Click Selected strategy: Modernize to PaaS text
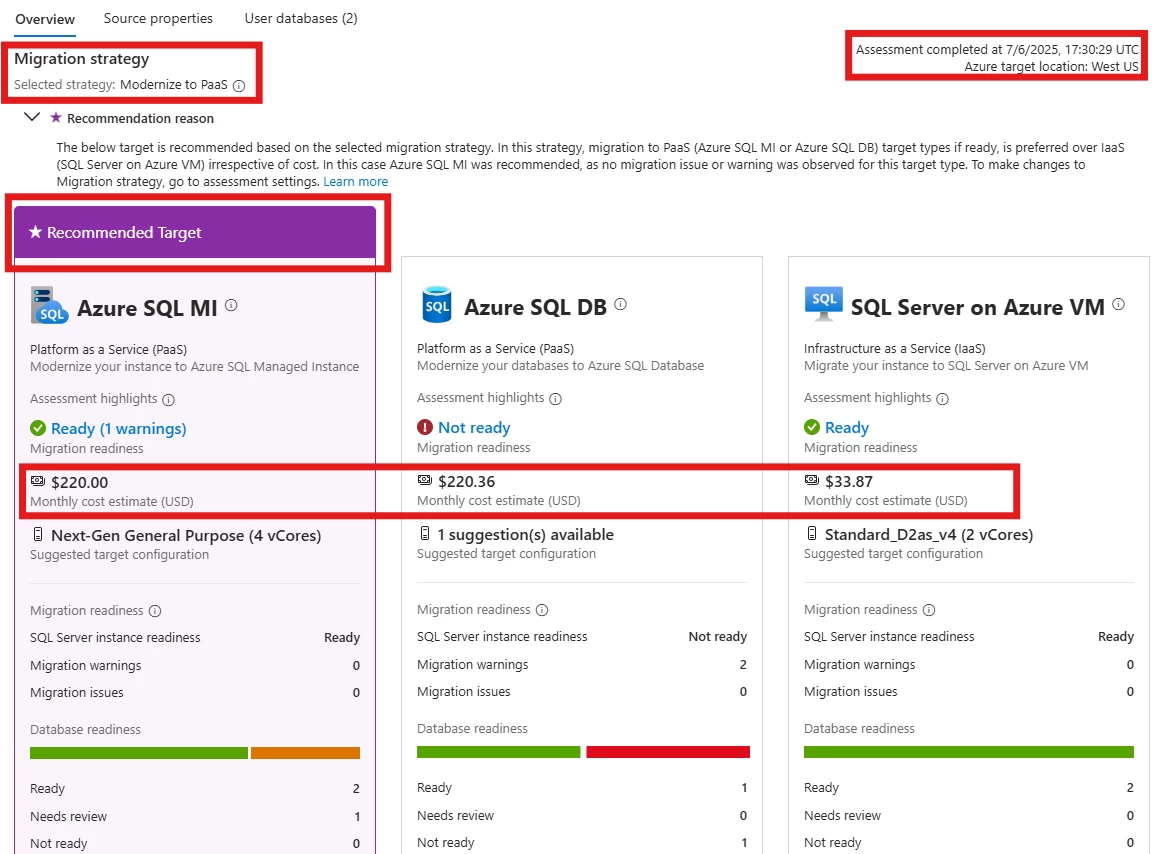 pyautogui.click(x=121, y=85)
